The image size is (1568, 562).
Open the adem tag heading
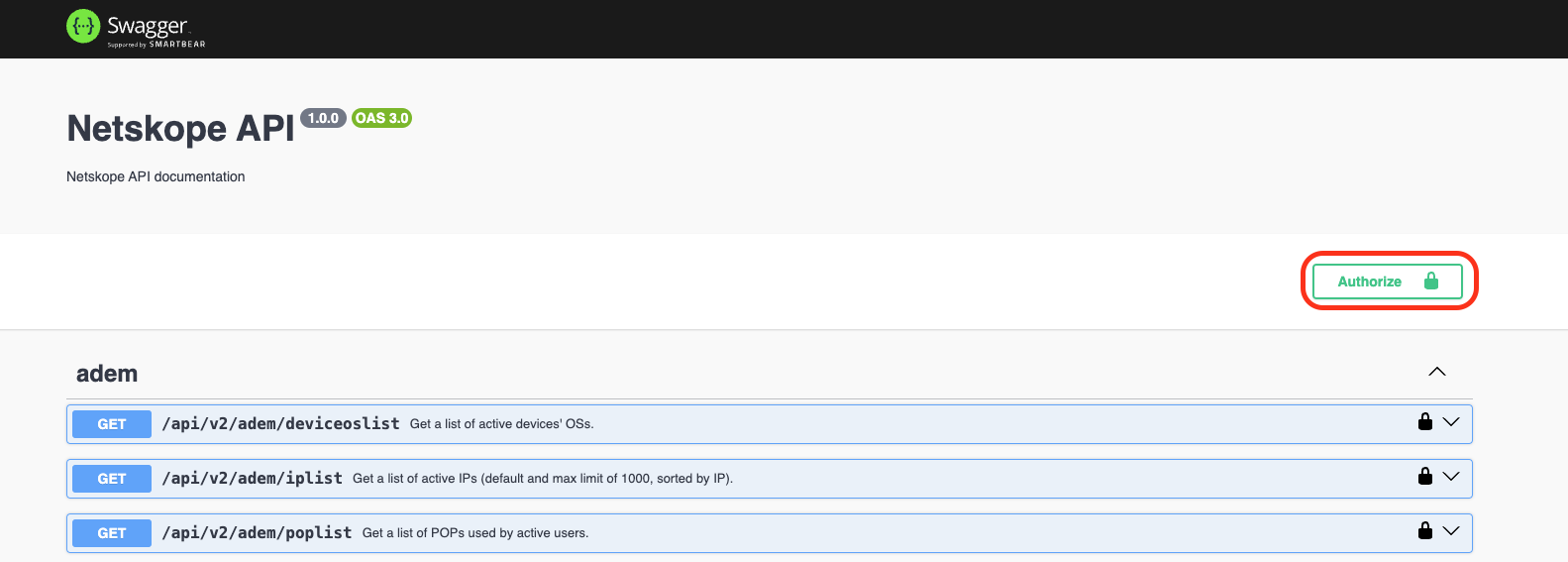click(x=107, y=374)
